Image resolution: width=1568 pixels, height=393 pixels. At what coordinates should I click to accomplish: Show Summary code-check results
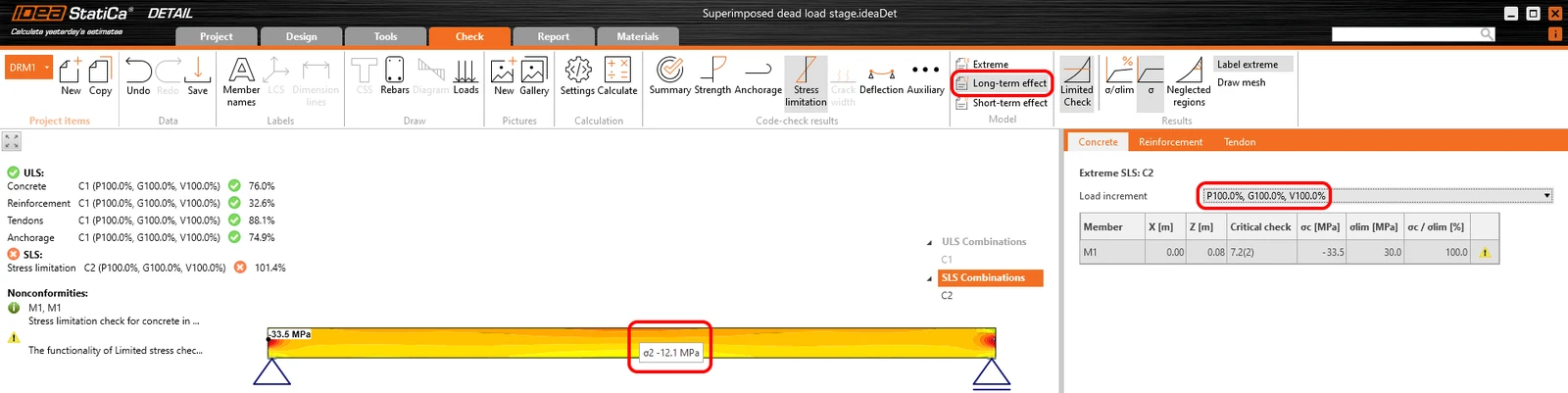click(x=670, y=75)
